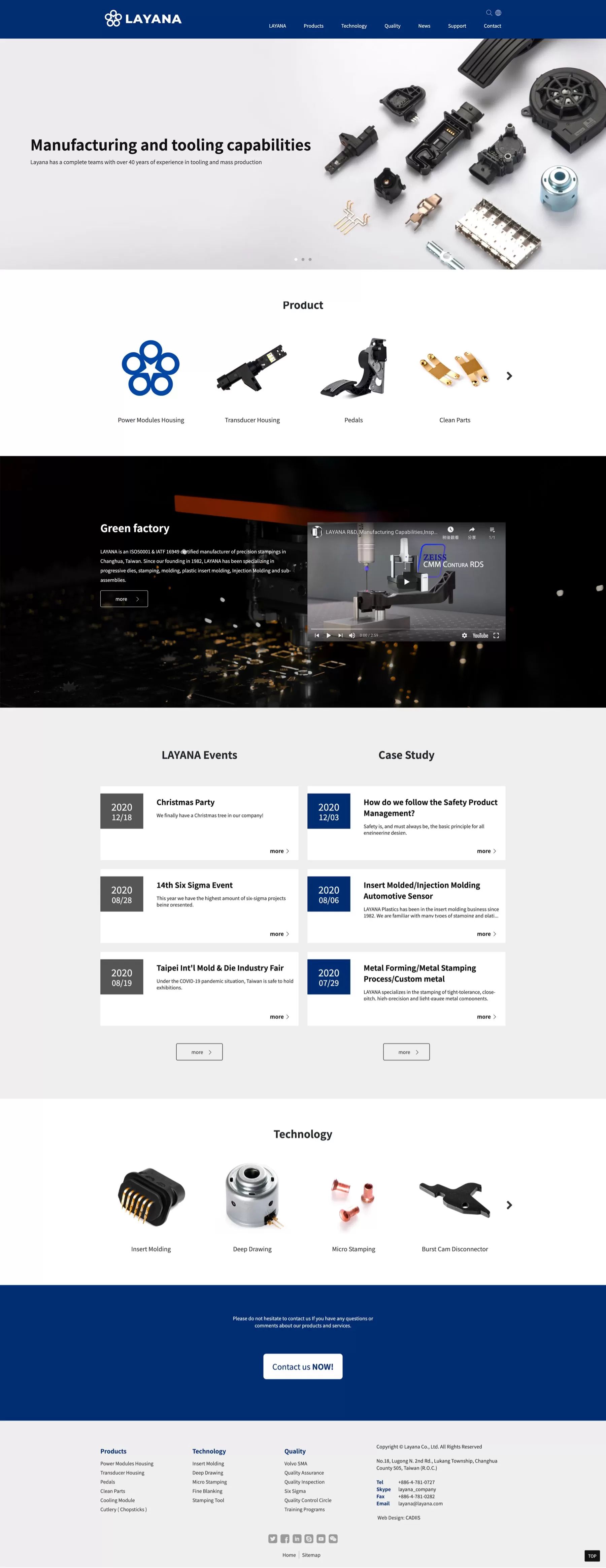Click the more button under Green factory

[124, 599]
